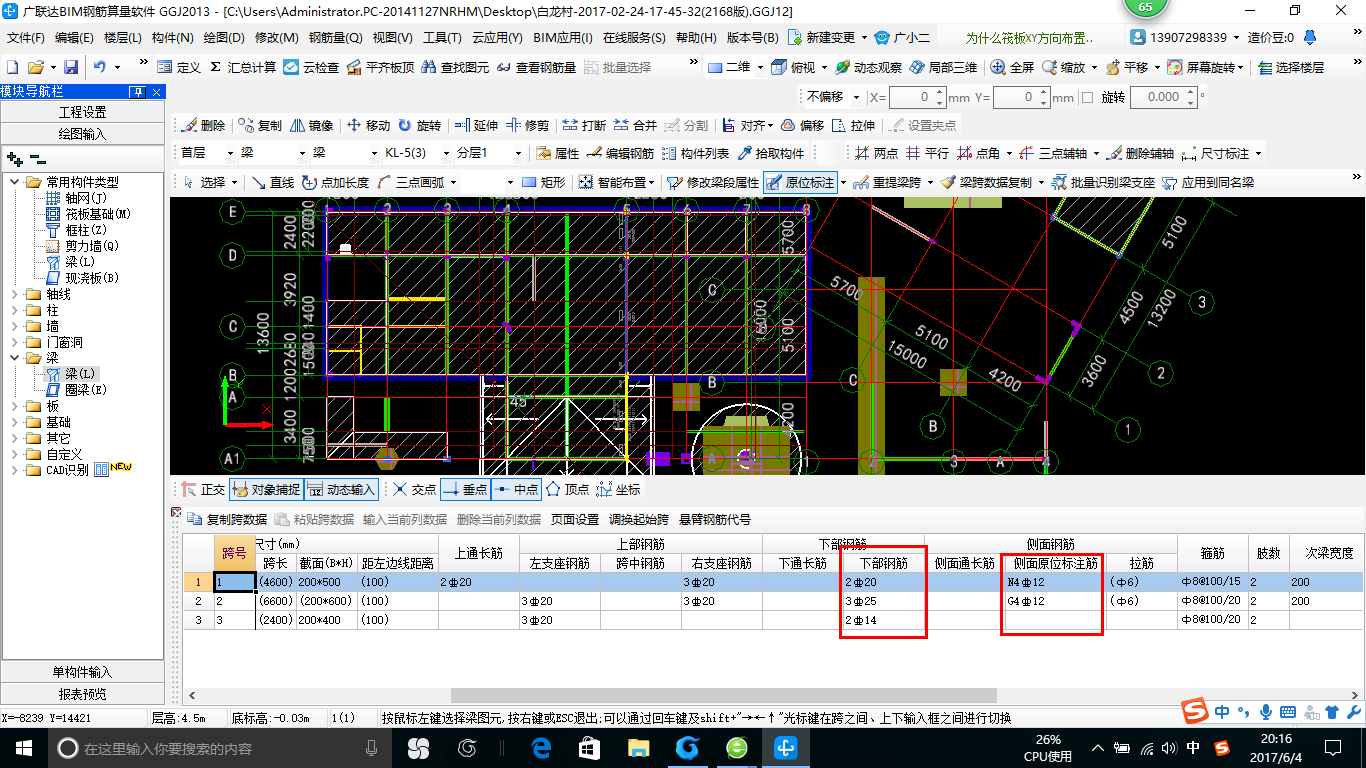Activate 全屏 full screen view
Image resolution: width=1366 pixels, height=768 pixels.
click(1012, 67)
